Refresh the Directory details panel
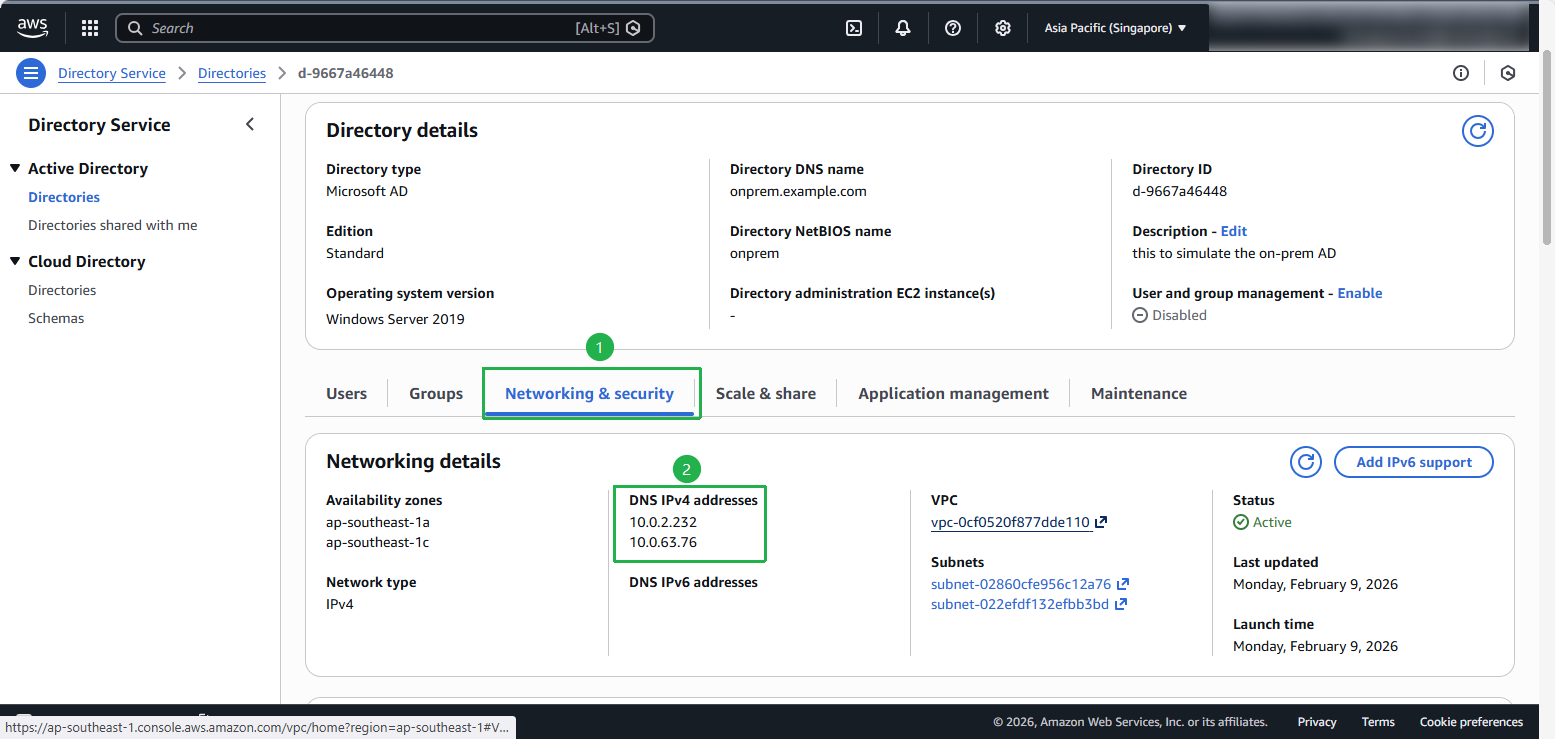The width and height of the screenshot is (1555, 739). click(x=1477, y=131)
